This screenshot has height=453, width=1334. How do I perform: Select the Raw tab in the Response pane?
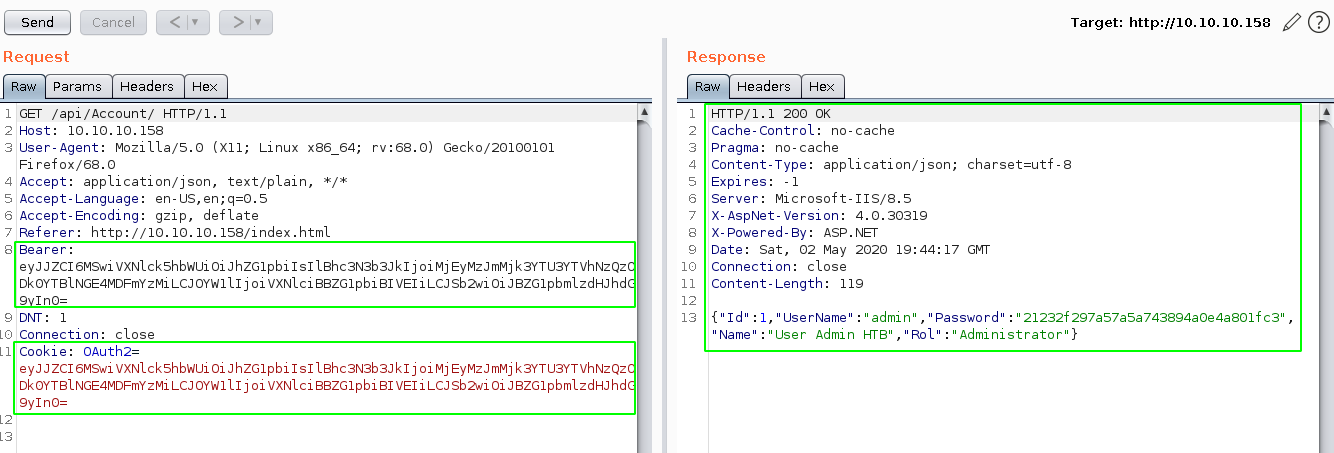(x=708, y=87)
